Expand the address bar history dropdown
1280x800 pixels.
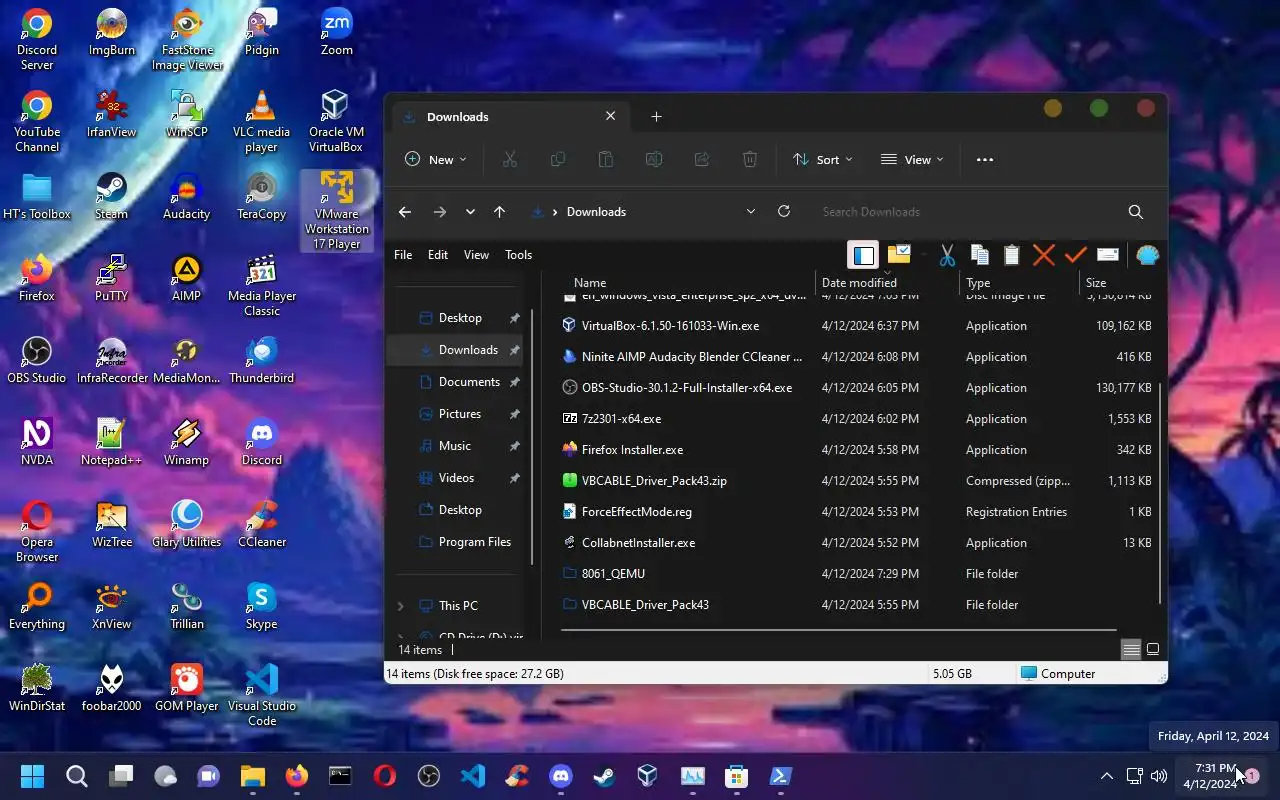(750, 211)
